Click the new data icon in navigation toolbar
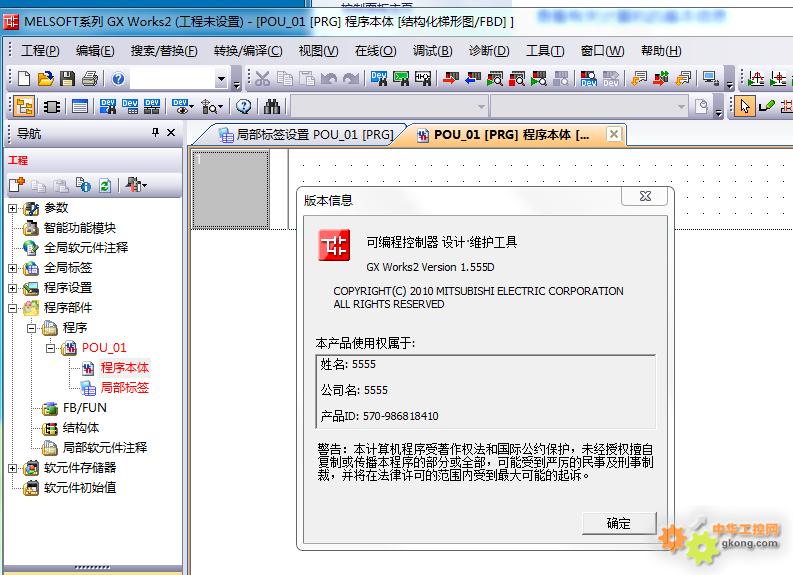 [x=17, y=185]
